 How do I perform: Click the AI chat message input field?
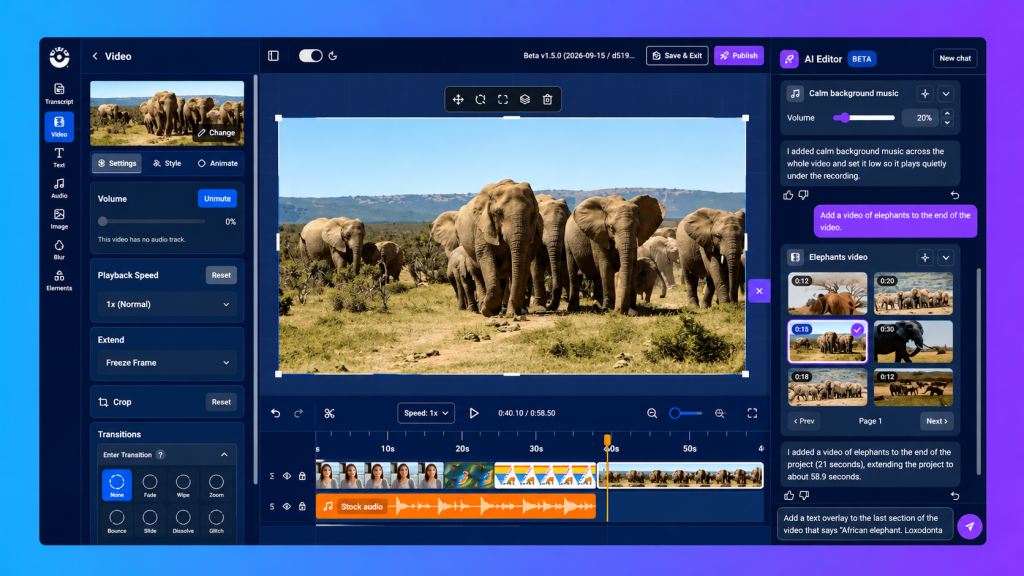[x=865, y=524]
